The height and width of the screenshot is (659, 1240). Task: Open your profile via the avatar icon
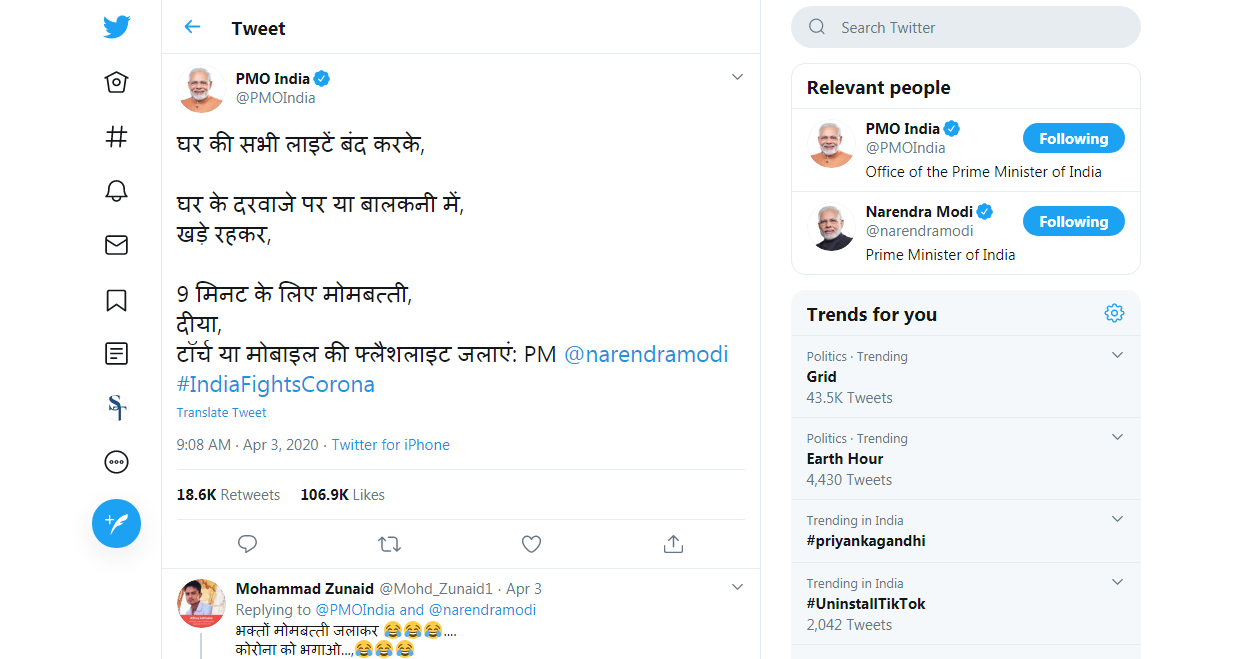(x=116, y=408)
